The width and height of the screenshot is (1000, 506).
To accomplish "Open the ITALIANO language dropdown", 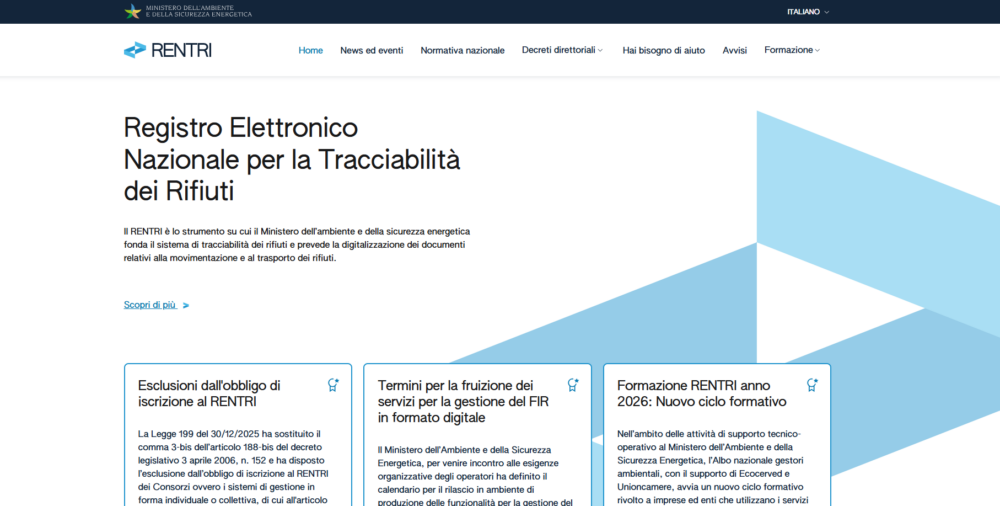I will pos(808,12).
